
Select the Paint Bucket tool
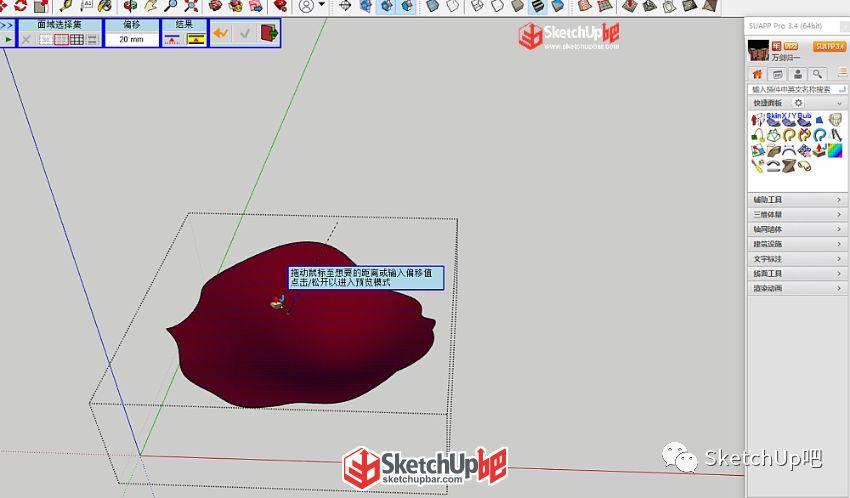[x=105, y=5]
